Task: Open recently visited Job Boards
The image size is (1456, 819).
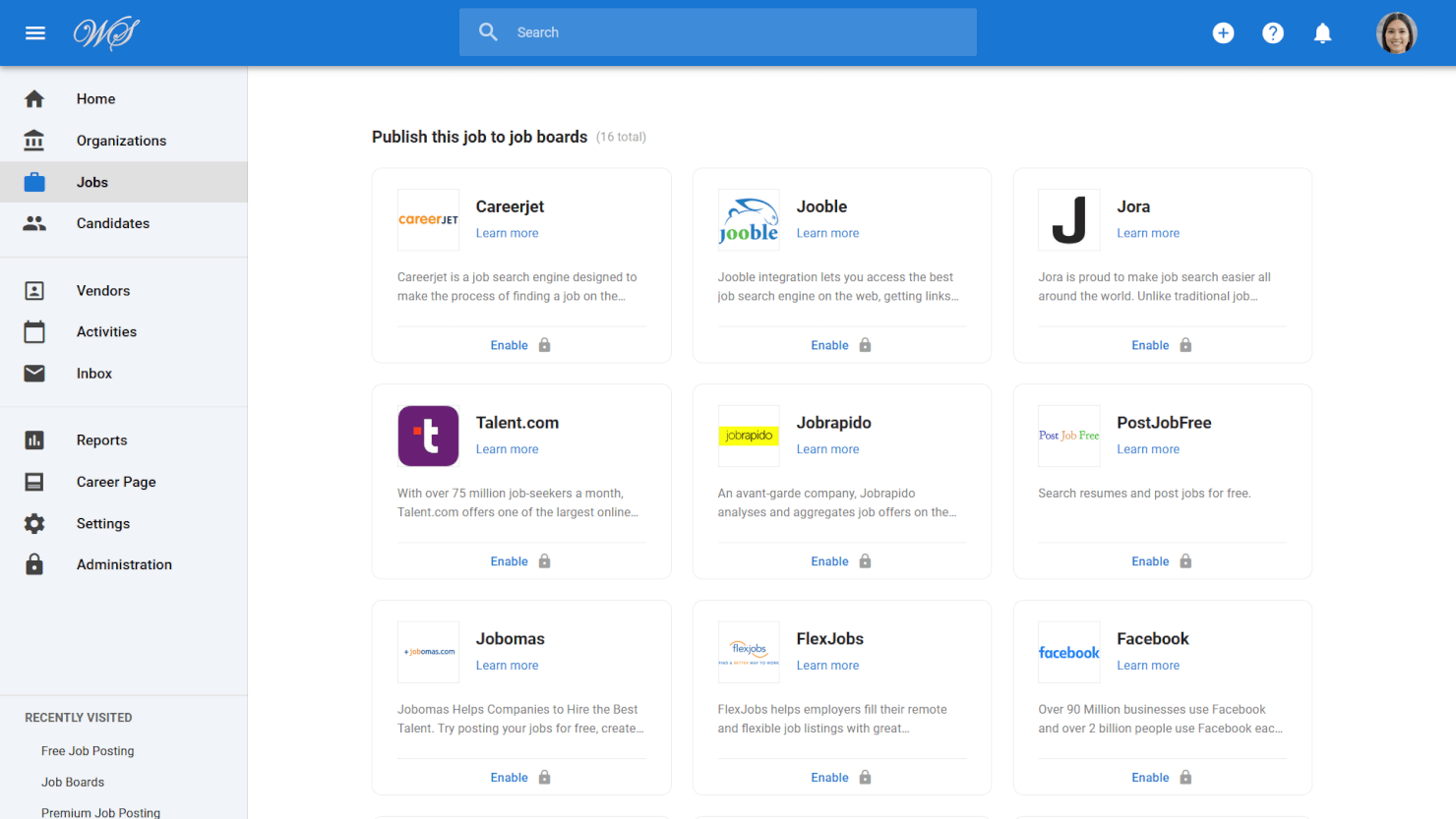Action: pos(73,783)
